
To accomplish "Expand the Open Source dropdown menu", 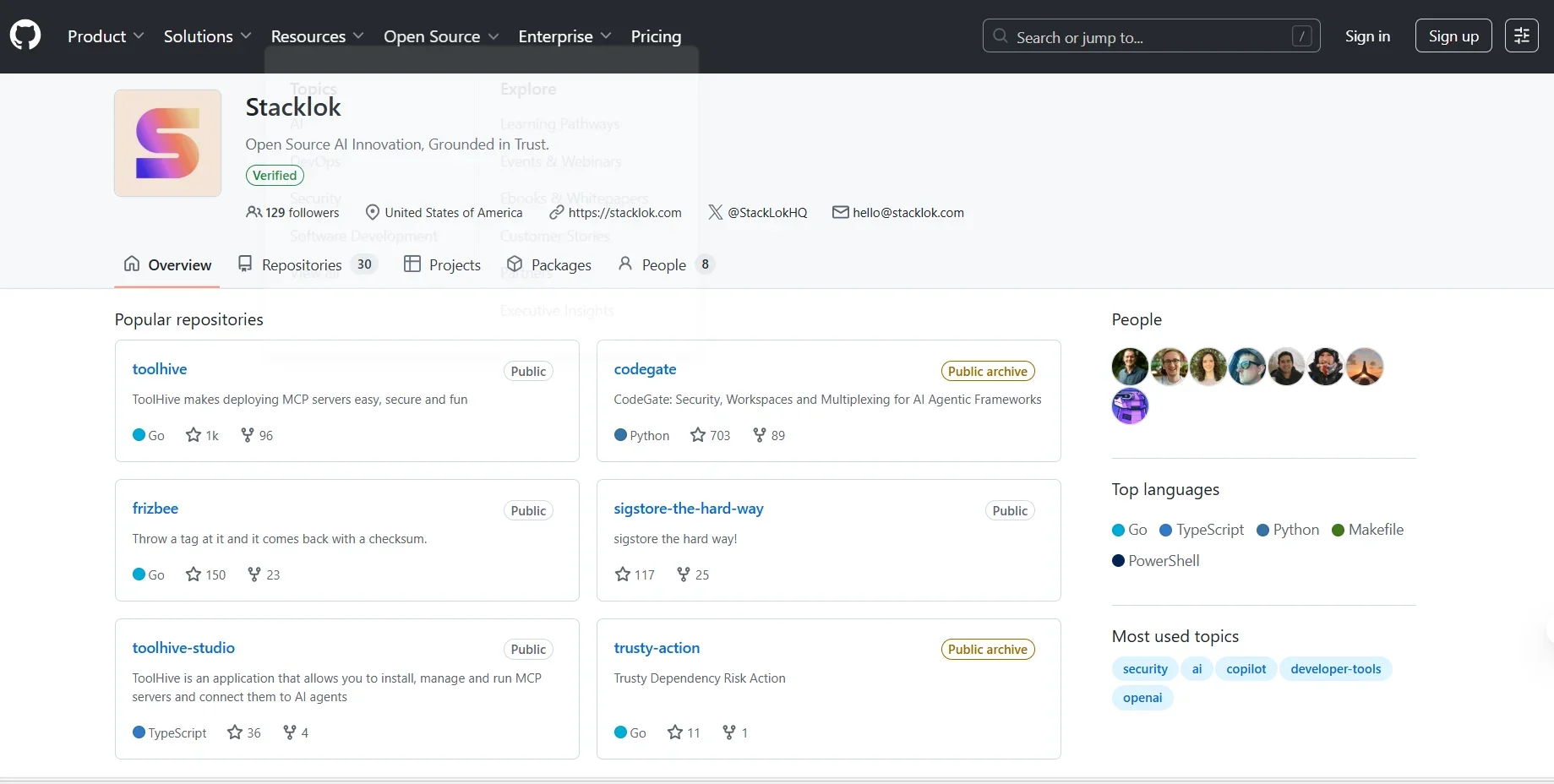I will point(440,36).
